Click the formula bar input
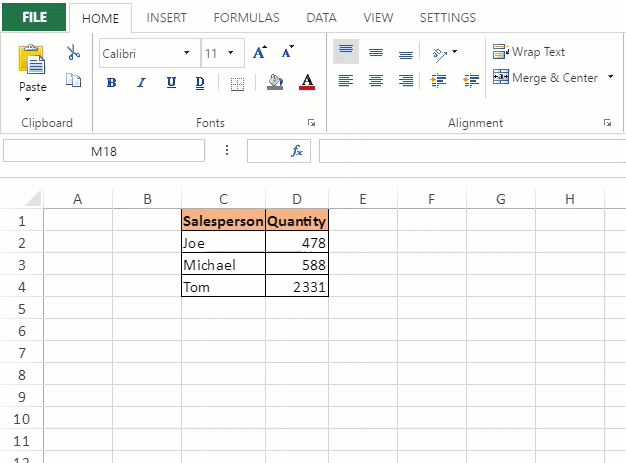 pyautogui.click(x=472, y=151)
